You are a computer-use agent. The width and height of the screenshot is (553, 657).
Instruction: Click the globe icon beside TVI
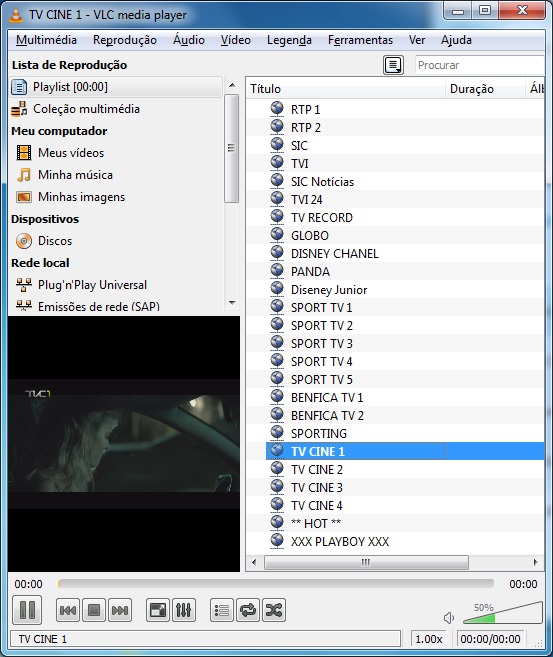[x=277, y=163]
